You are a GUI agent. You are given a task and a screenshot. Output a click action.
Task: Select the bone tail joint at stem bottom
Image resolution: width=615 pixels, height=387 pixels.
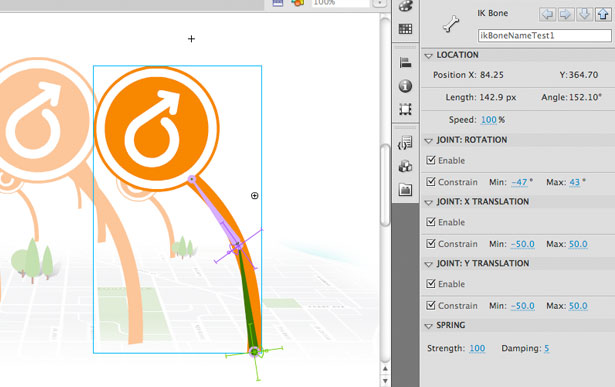coord(255,352)
